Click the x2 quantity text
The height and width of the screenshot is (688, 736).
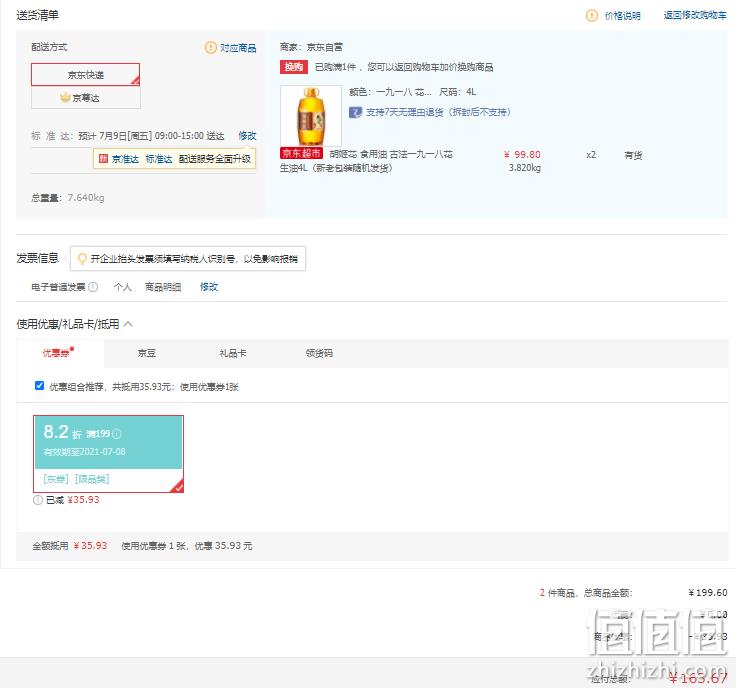[x=591, y=154]
